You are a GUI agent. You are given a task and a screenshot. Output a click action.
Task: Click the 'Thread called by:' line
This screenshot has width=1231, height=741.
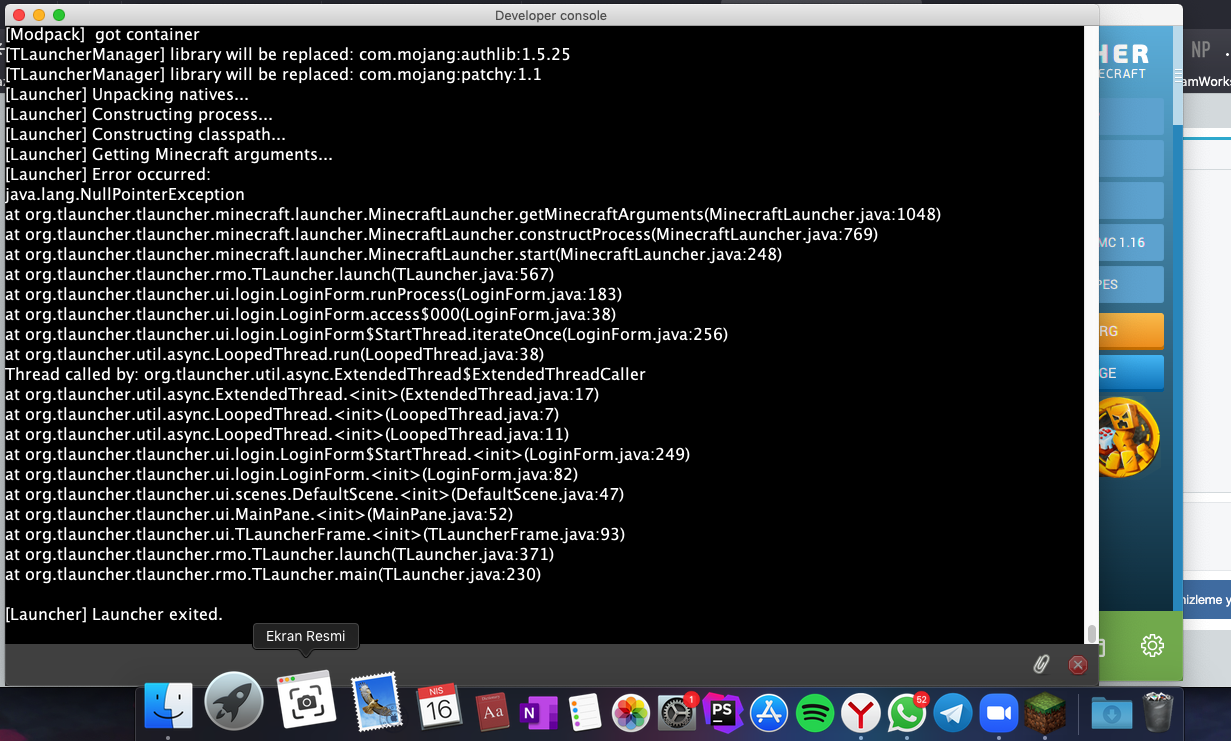(x=325, y=374)
